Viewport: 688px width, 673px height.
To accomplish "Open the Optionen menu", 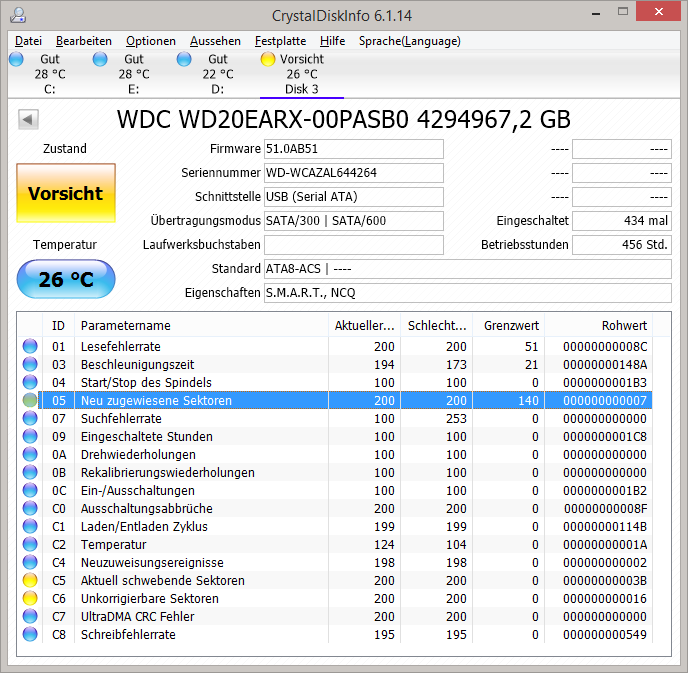I will point(150,41).
